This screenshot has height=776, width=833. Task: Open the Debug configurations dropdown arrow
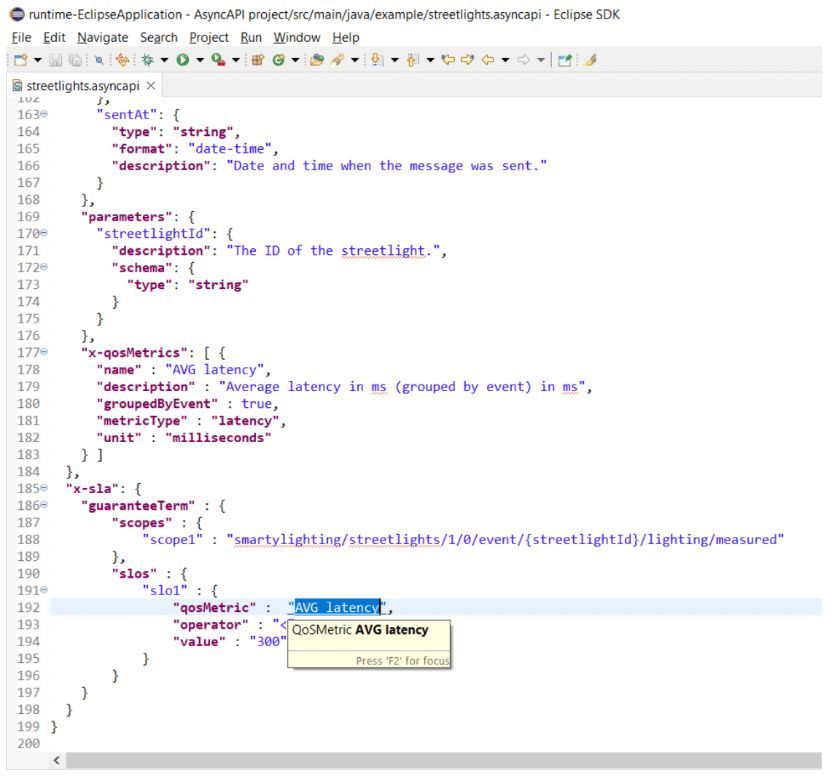[164, 60]
